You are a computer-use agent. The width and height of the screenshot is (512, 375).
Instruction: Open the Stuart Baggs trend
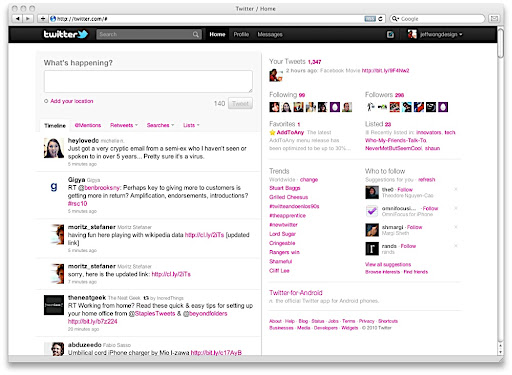pos(285,188)
